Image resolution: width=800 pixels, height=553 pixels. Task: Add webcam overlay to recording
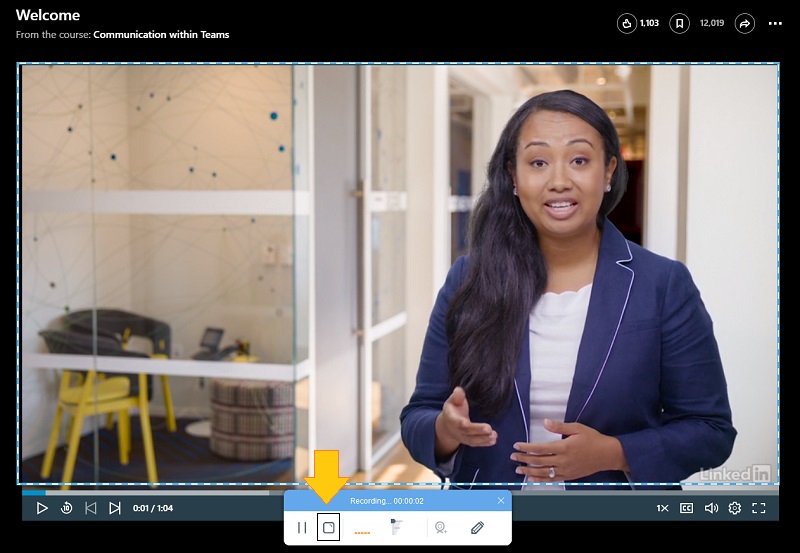pos(439,527)
